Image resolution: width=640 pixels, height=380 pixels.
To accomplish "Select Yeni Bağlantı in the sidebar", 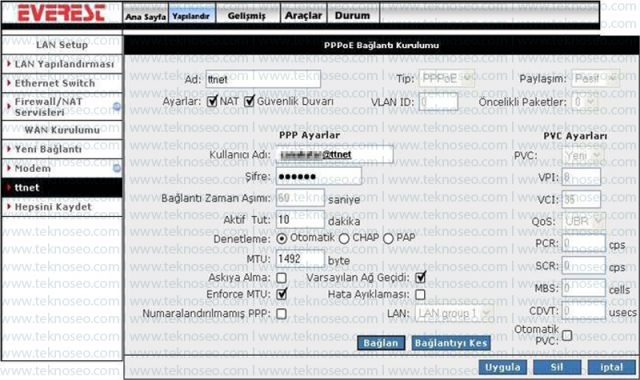I will 62,149.
